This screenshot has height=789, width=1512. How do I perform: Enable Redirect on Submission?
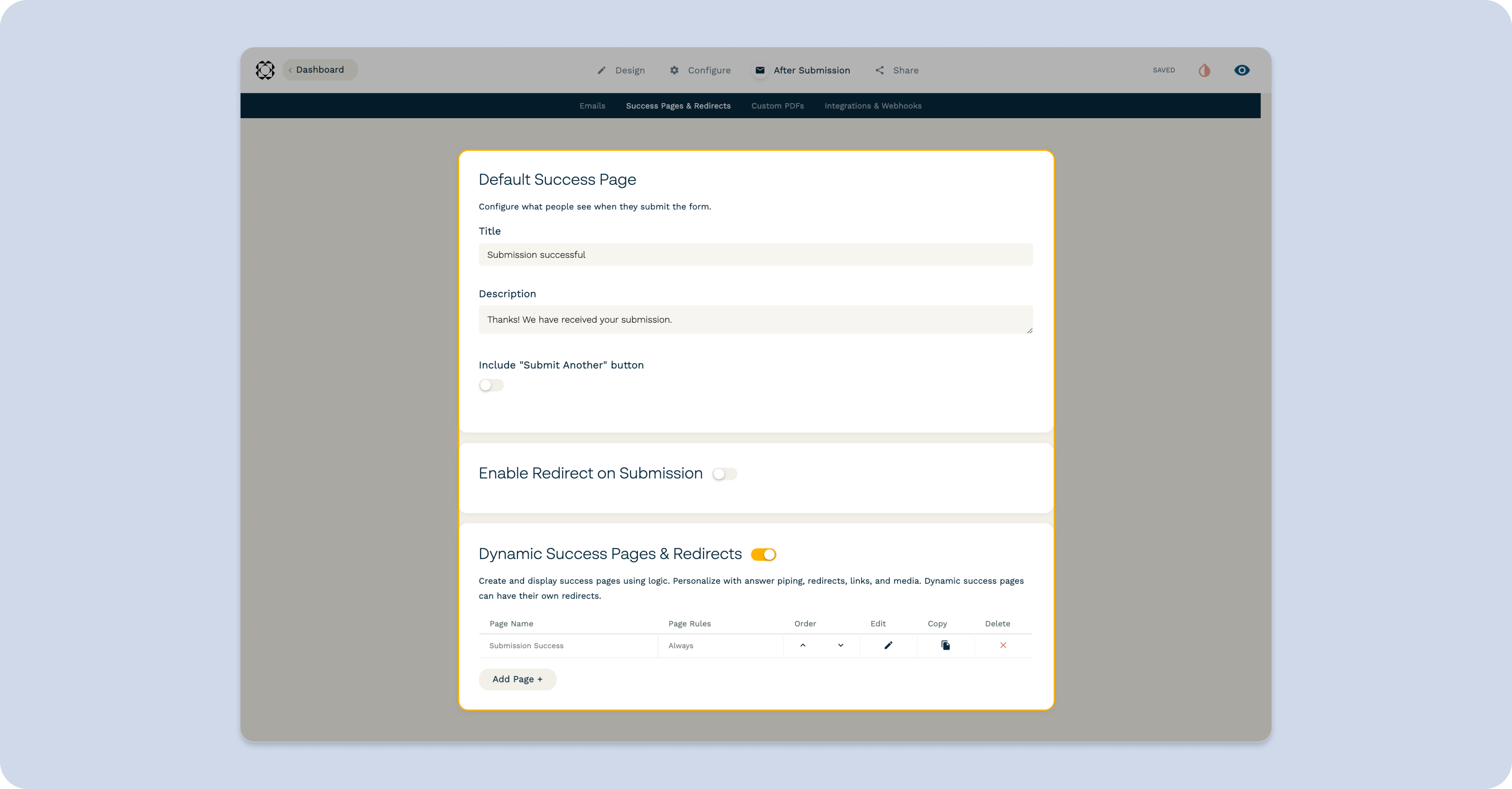pos(725,474)
